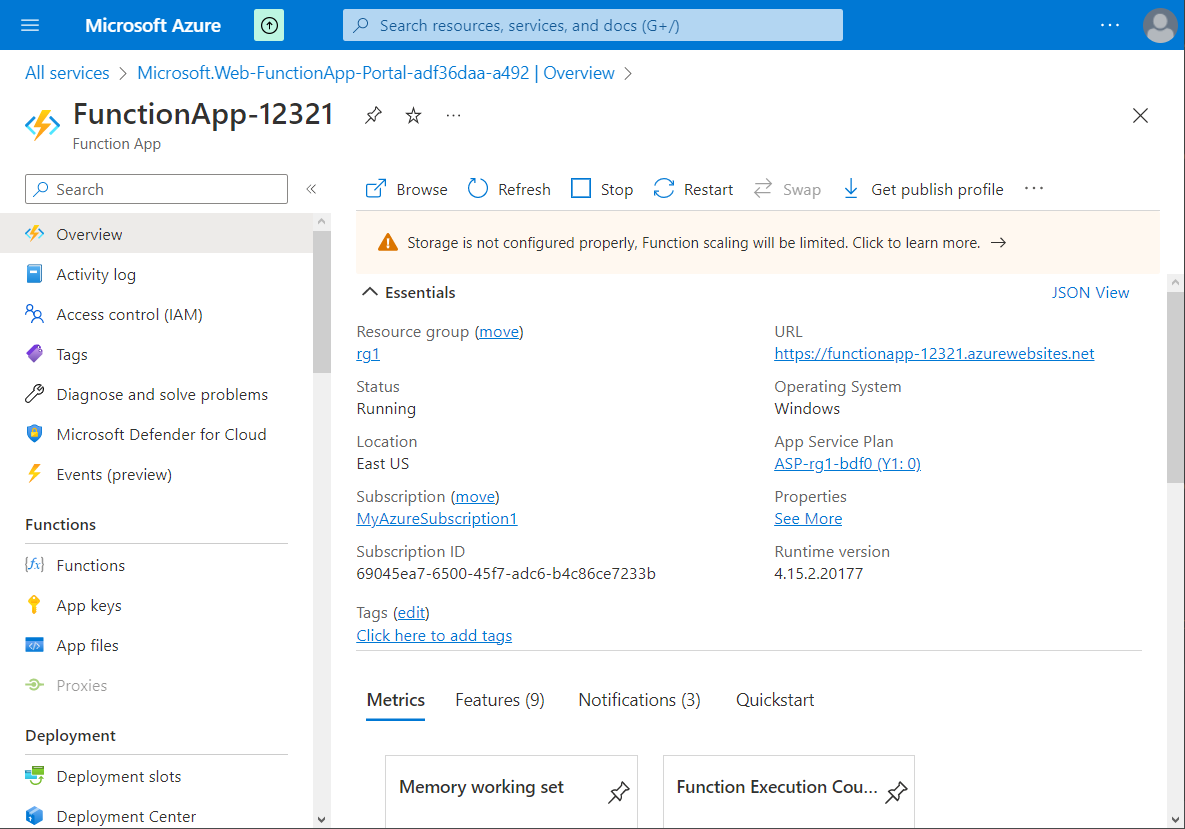The image size is (1185, 829).
Task: Open App files in the left menu
Action: (156, 645)
